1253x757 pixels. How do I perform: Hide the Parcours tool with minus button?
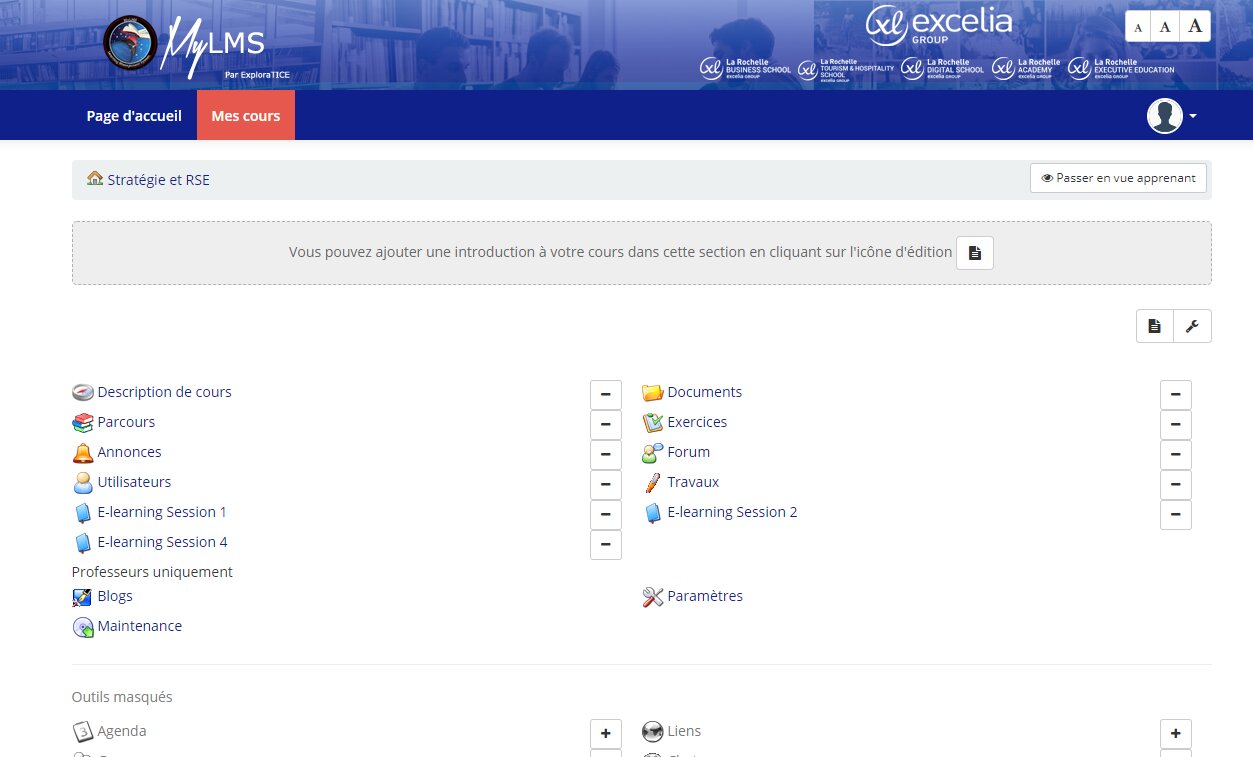605,425
